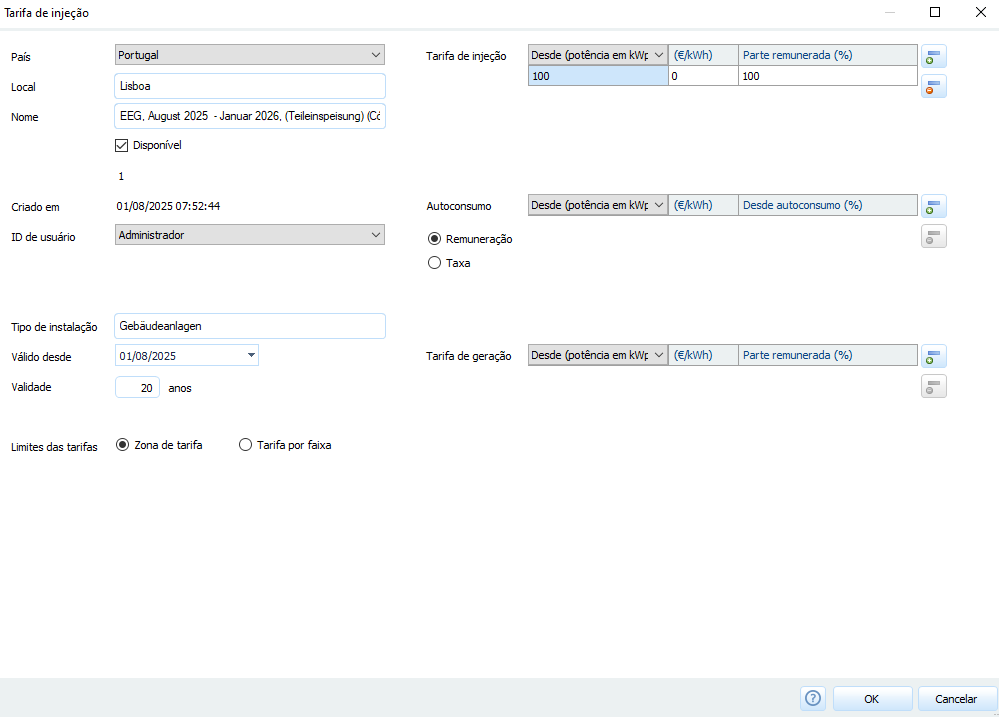
Task: Select the Parte remunerada cell value 100
Action: 827,76
